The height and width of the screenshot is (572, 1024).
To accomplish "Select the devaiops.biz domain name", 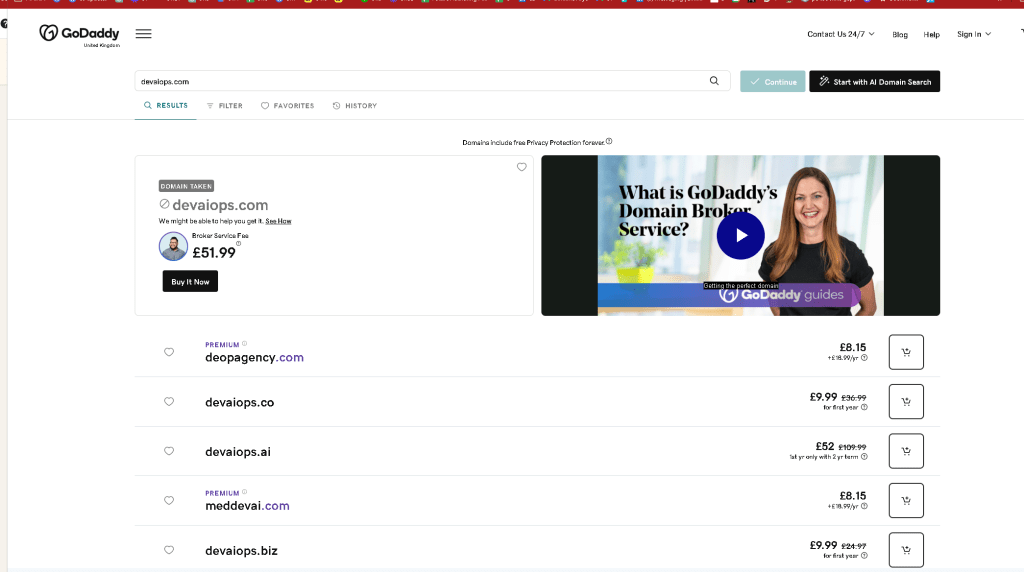I will [242, 550].
